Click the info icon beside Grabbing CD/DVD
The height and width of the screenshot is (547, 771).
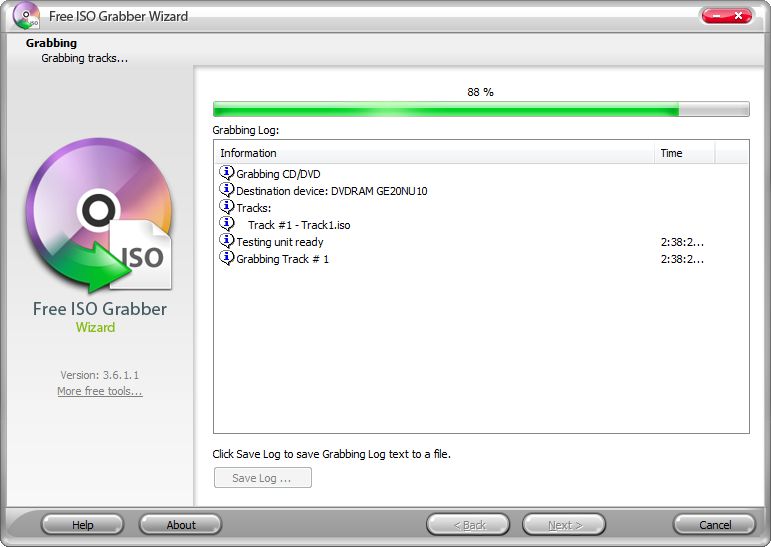click(226, 173)
